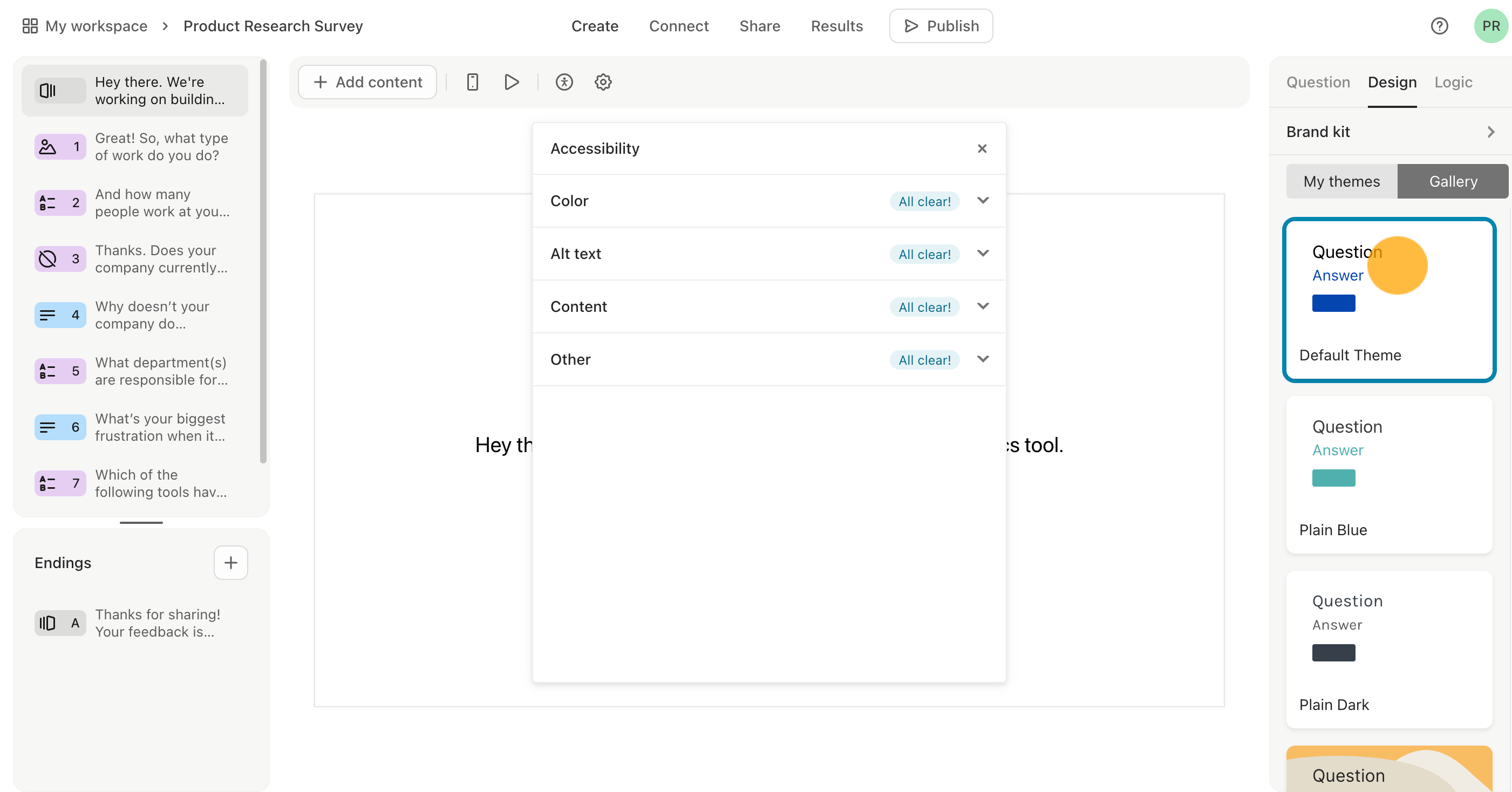The width and height of the screenshot is (1512, 792).
Task: Click Default Theme blue button swatch
Action: click(x=1333, y=303)
